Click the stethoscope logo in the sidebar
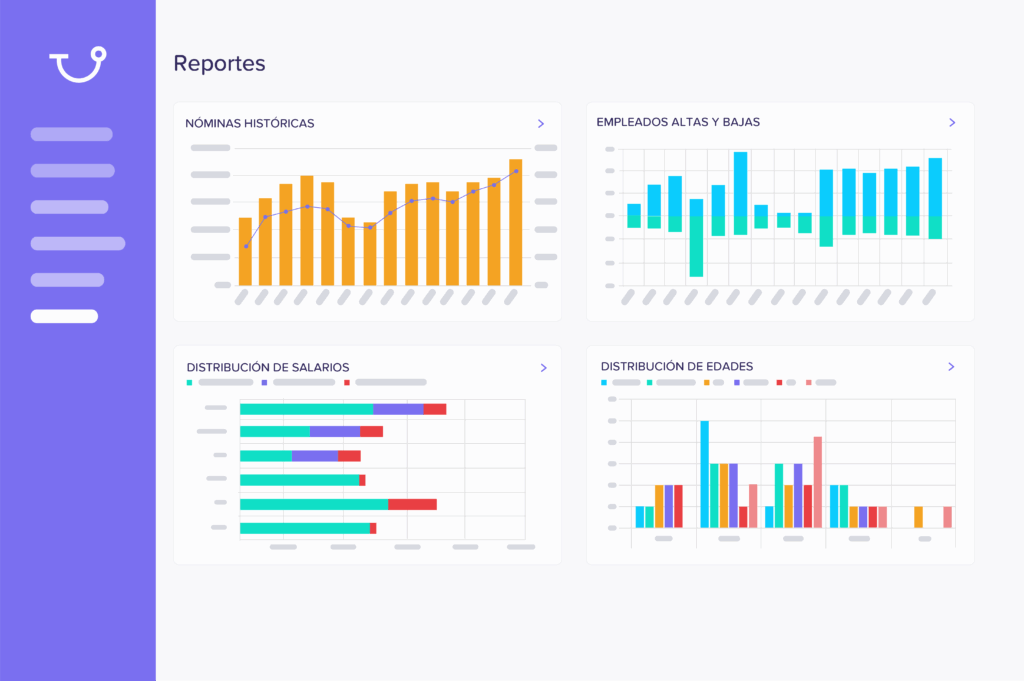The height and width of the screenshot is (681, 1024). (78, 64)
